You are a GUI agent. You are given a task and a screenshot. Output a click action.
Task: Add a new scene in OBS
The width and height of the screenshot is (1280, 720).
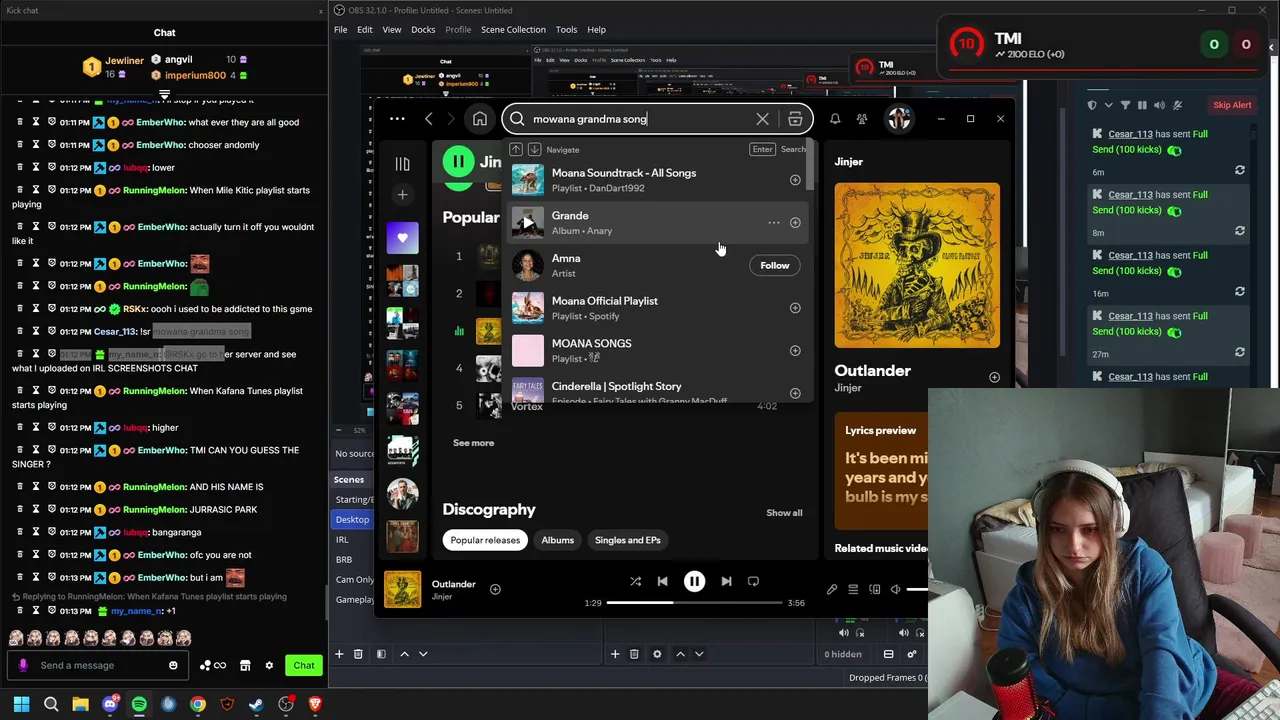(339, 654)
